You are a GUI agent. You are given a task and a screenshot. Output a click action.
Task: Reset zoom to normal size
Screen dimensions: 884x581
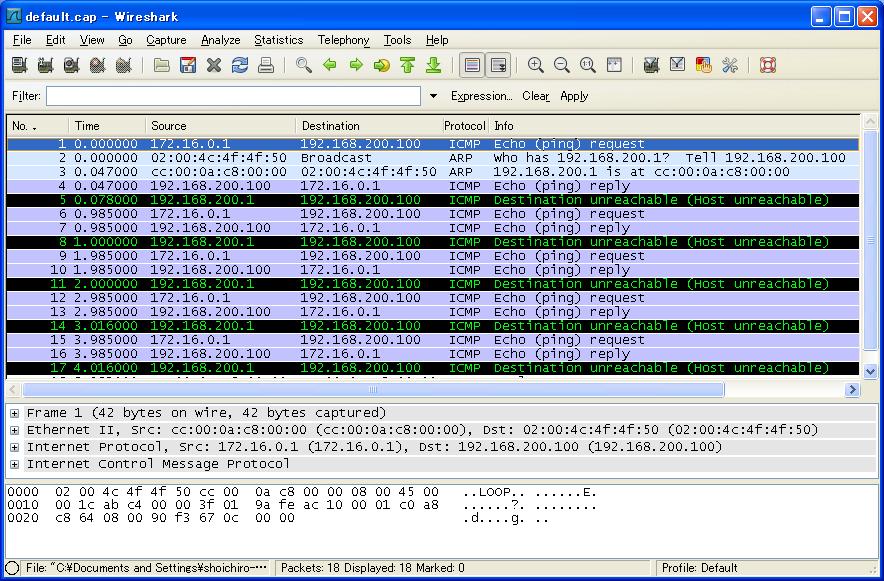coord(587,65)
